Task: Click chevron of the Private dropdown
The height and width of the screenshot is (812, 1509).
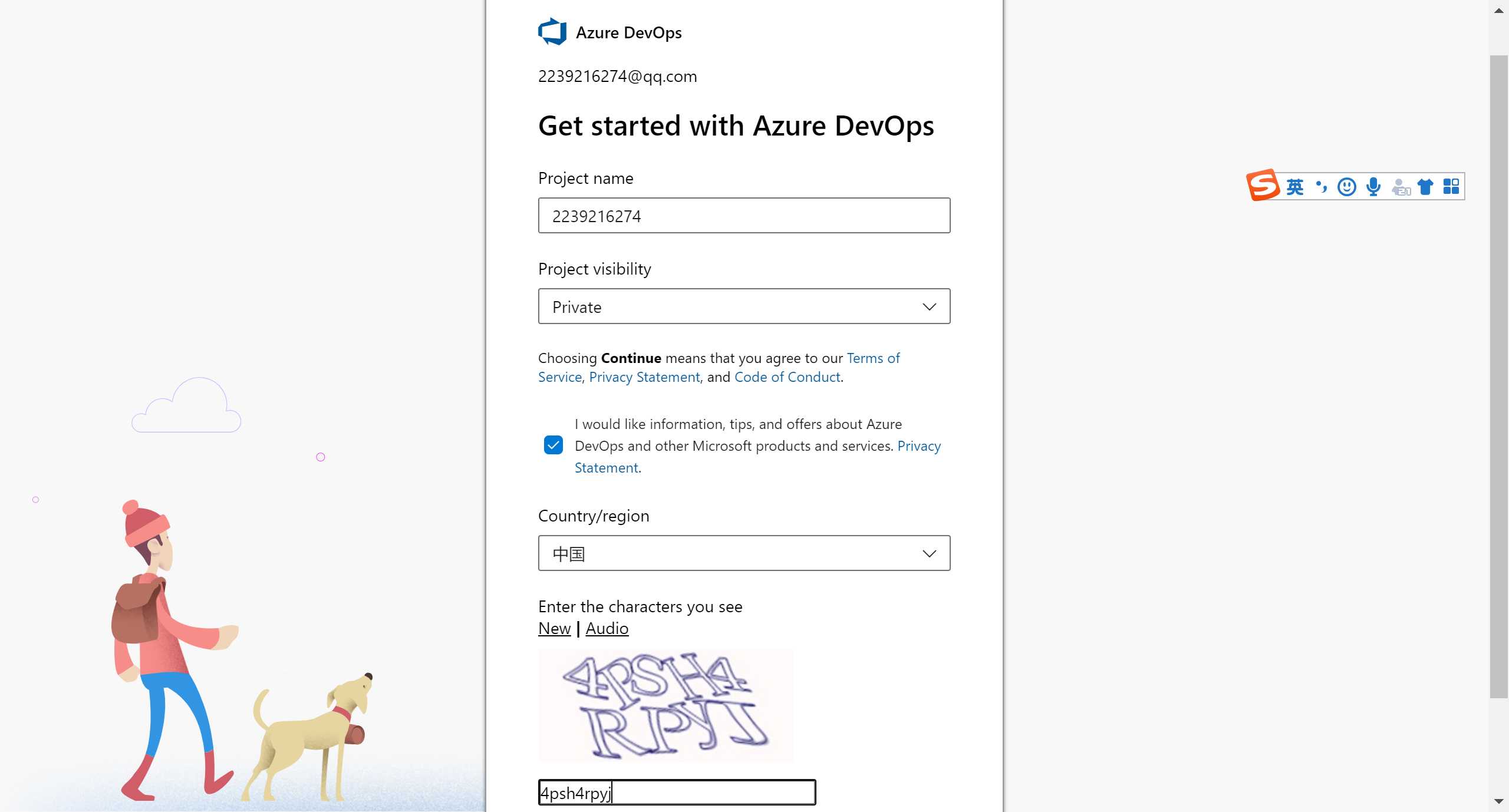Action: (x=930, y=307)
